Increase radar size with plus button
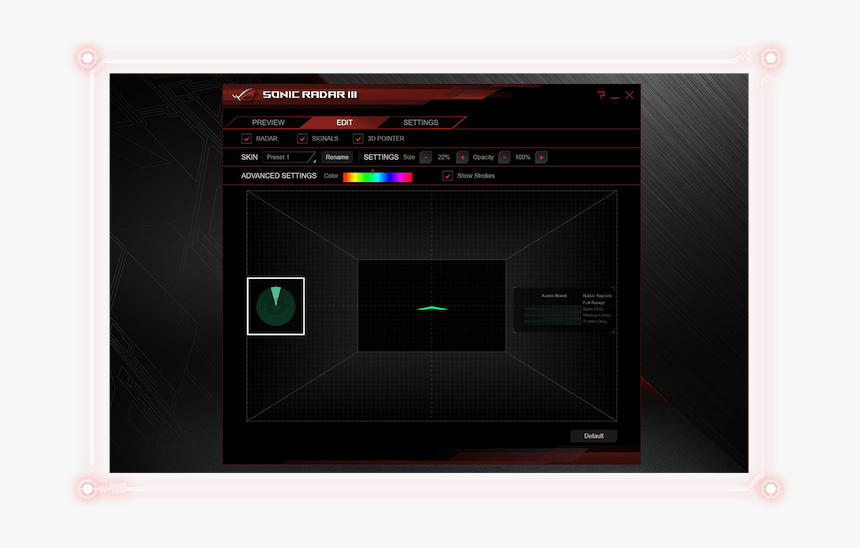860x548 pixels. pyautogui.click(x=462, y=157)
